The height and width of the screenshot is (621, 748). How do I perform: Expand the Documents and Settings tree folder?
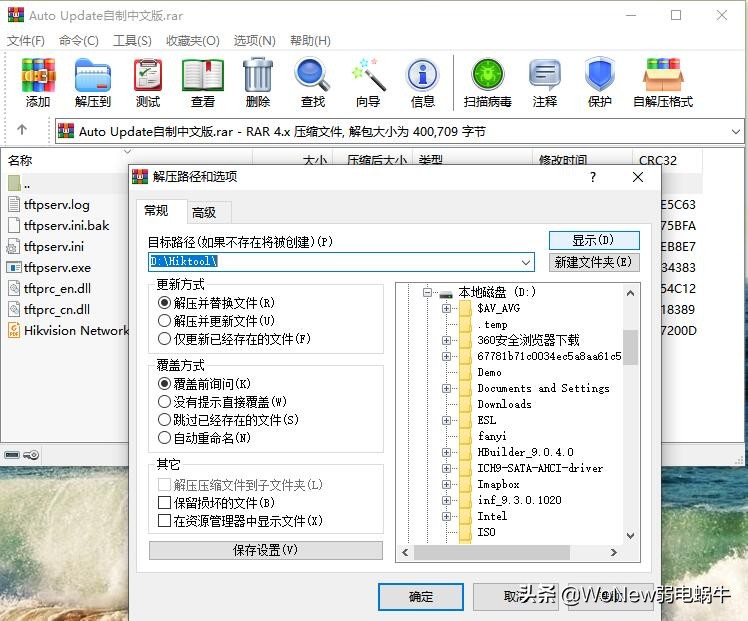click(x=447, y=388)
